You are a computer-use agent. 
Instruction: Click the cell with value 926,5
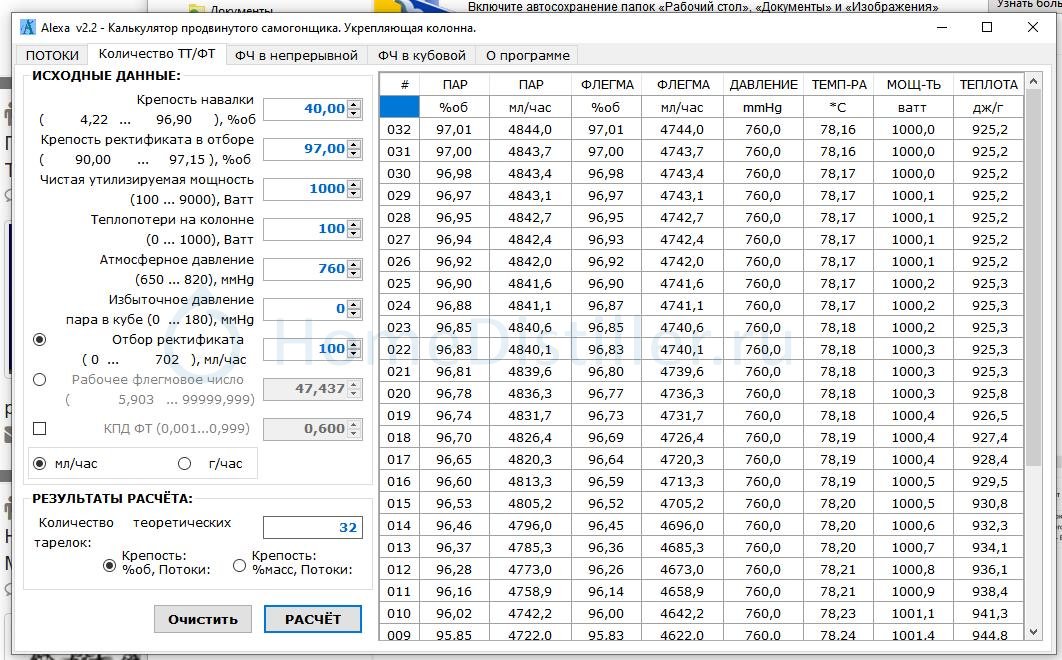tap(989, 415)
